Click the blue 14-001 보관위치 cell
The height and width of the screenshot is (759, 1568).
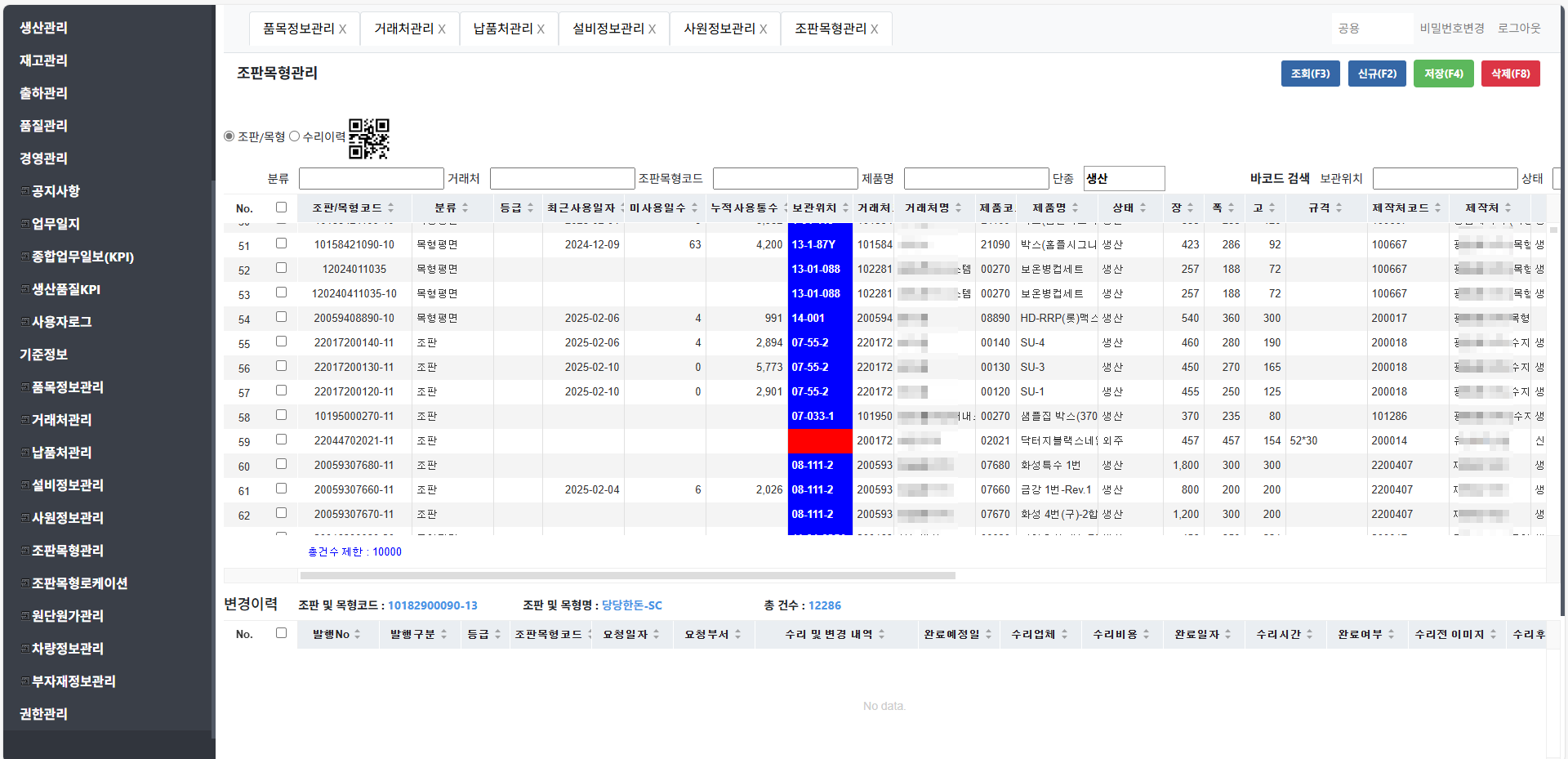click(x=820, y=319)
